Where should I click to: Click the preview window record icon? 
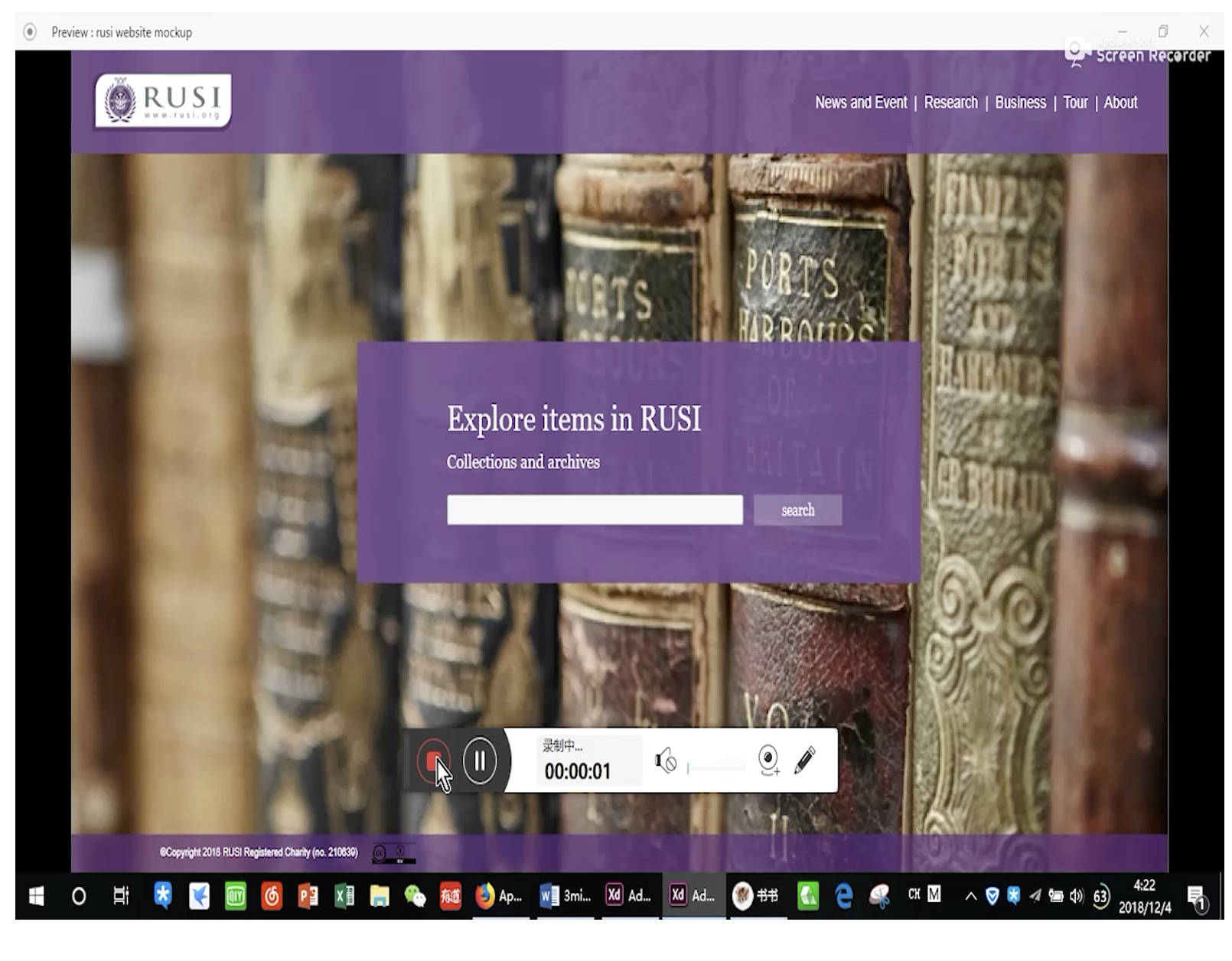tap(30, 32)
